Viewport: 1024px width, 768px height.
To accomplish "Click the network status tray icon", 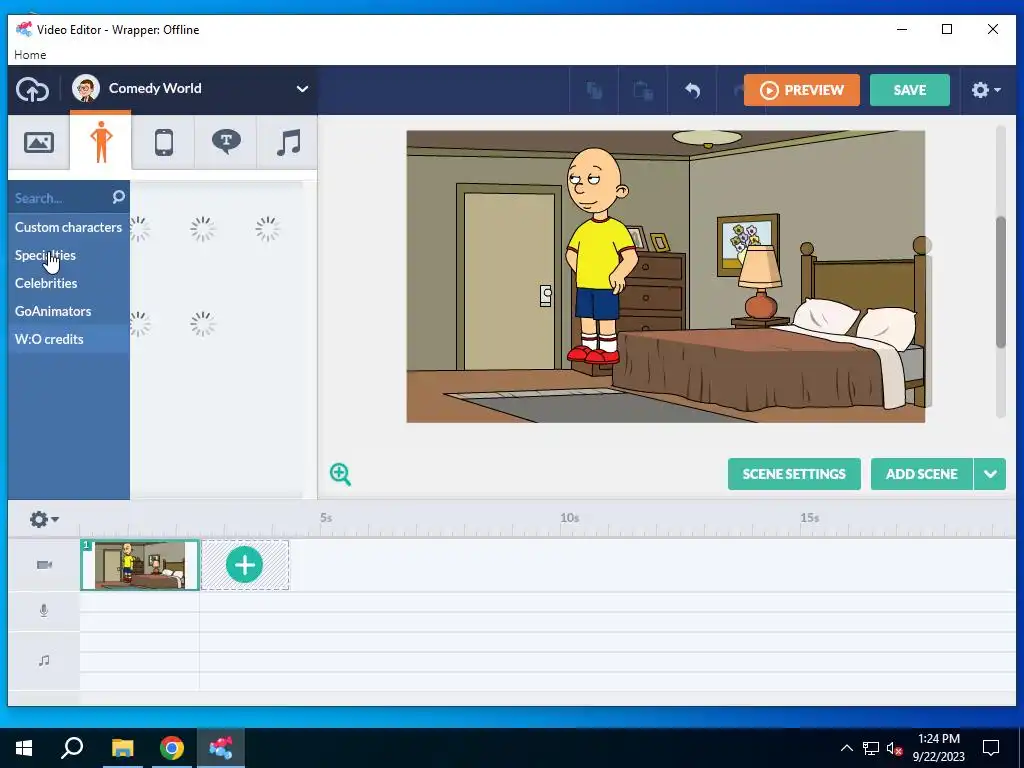I will (871, 748).
